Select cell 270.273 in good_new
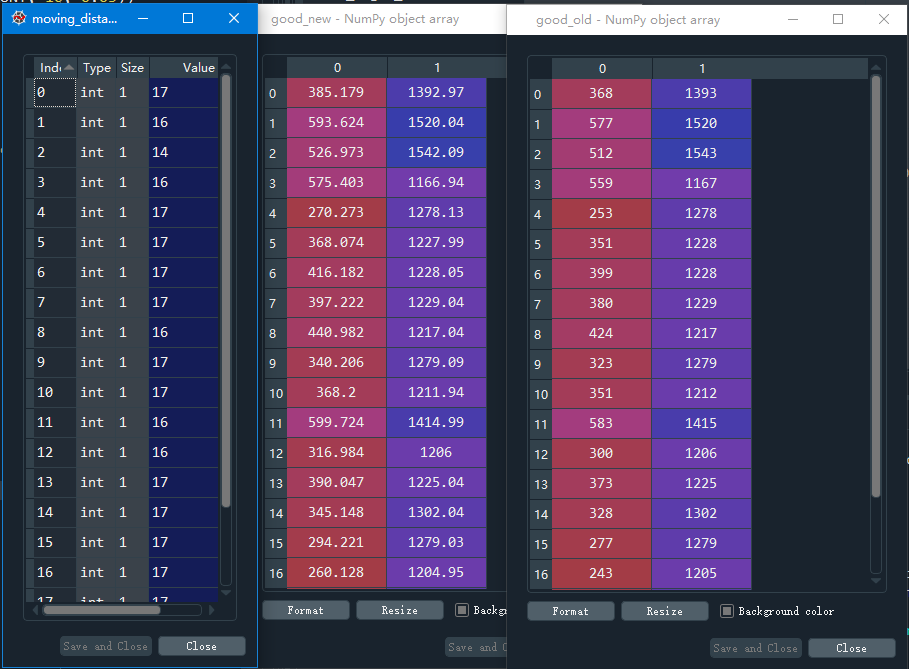Screen dimensions: 909x669 336,212
